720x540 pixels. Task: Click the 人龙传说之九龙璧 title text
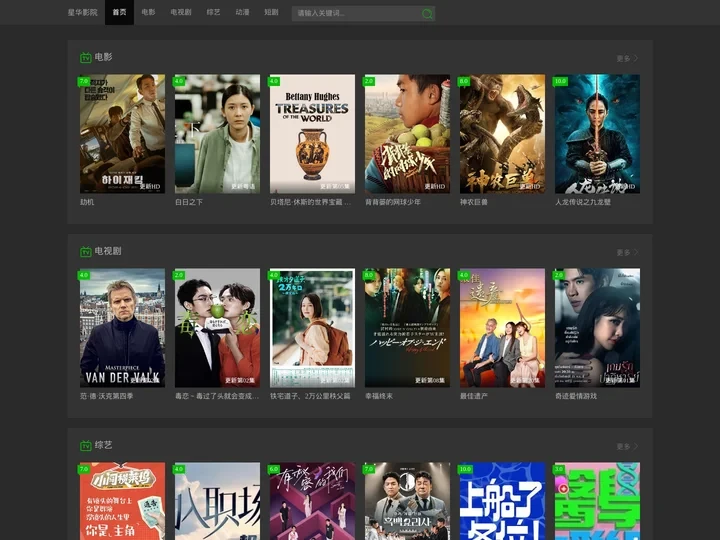pos(583,202)
